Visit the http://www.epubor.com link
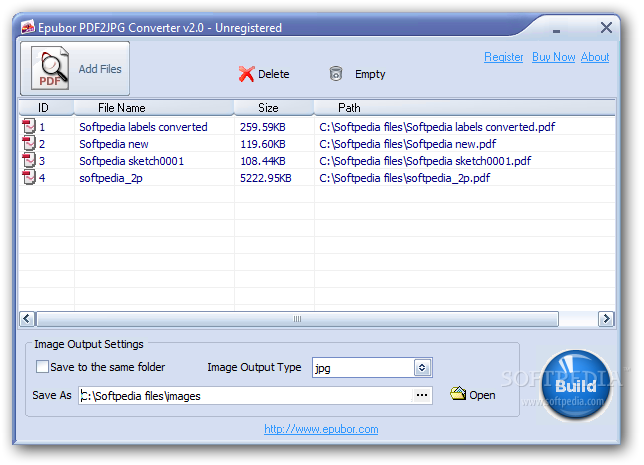The width and height of the screenshot is (644, 465). [x=321, y=429]
